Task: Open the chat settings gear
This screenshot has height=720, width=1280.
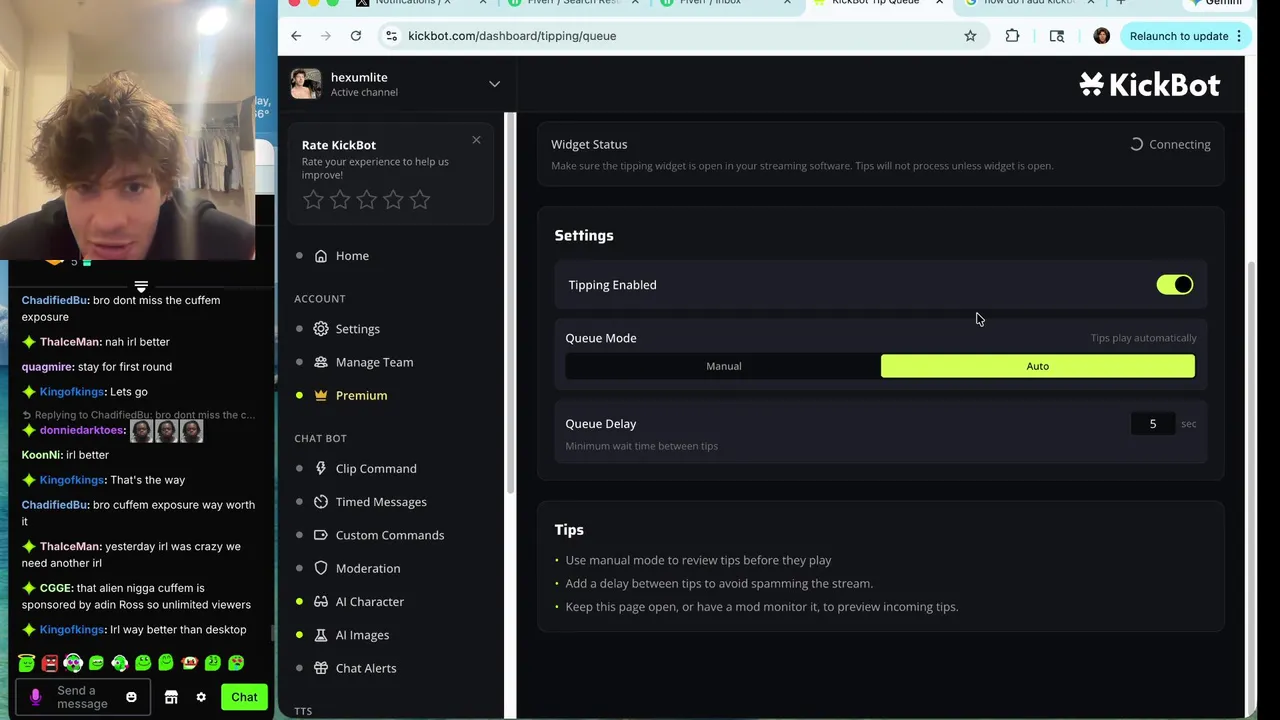Action: tap(201, 697)
